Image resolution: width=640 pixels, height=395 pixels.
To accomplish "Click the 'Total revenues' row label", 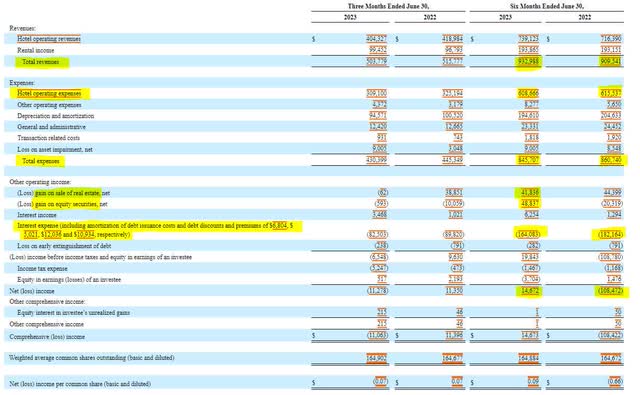I will (x=40, y=62).
